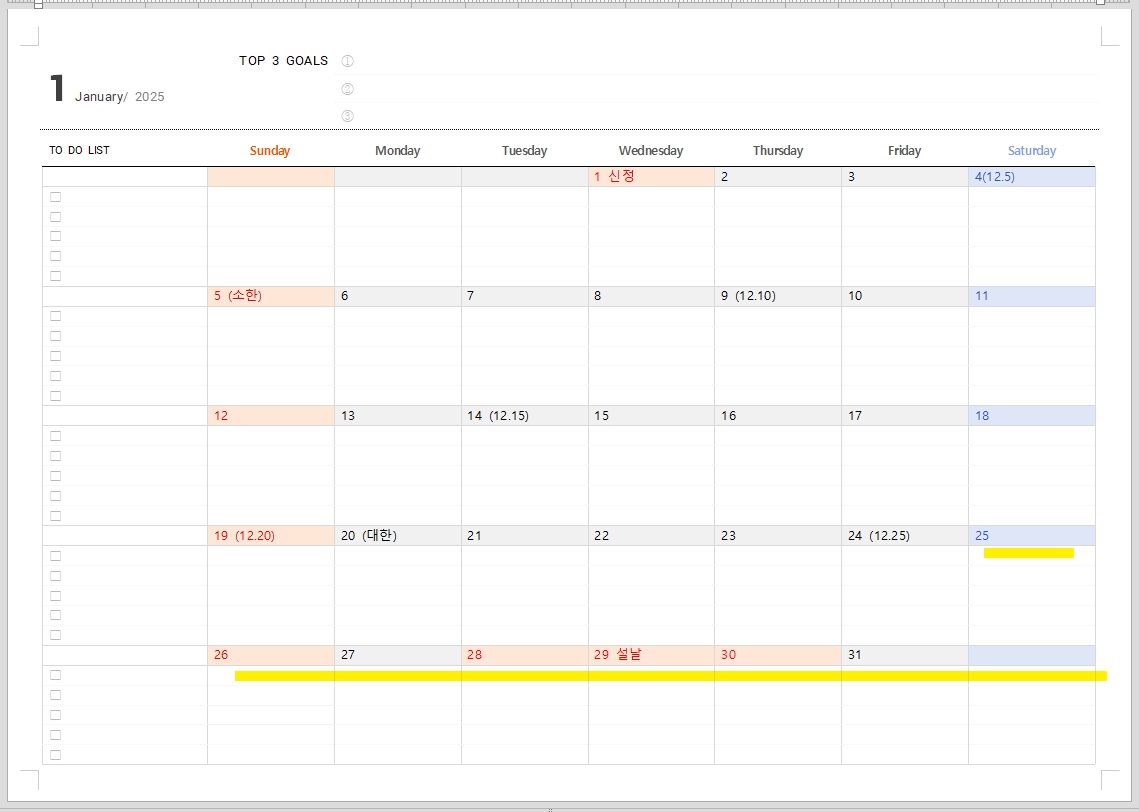Select the 29 설날 holiday cell
The image size is (1139, 812).
point(651,655)
